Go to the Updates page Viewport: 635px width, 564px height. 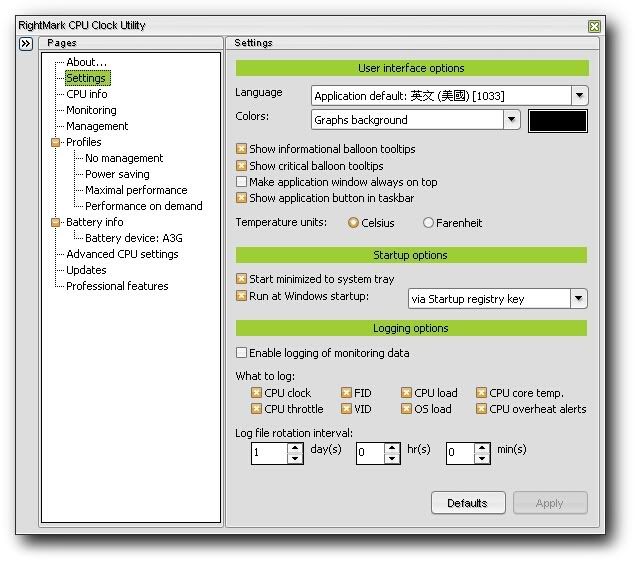[86, 270]
